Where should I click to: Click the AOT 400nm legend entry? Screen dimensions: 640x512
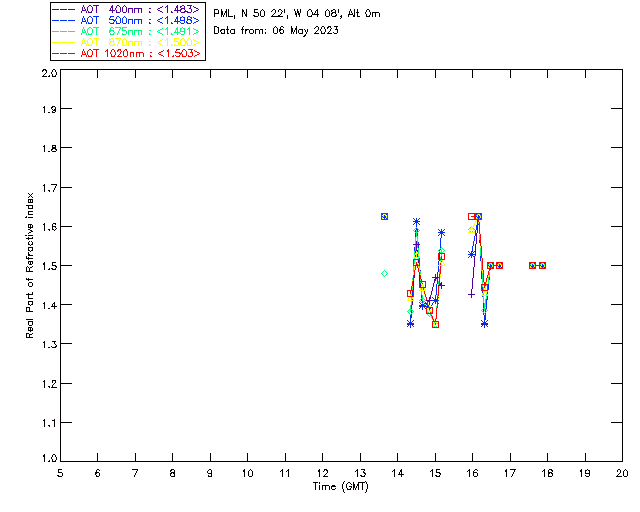(x=126, y=9)
